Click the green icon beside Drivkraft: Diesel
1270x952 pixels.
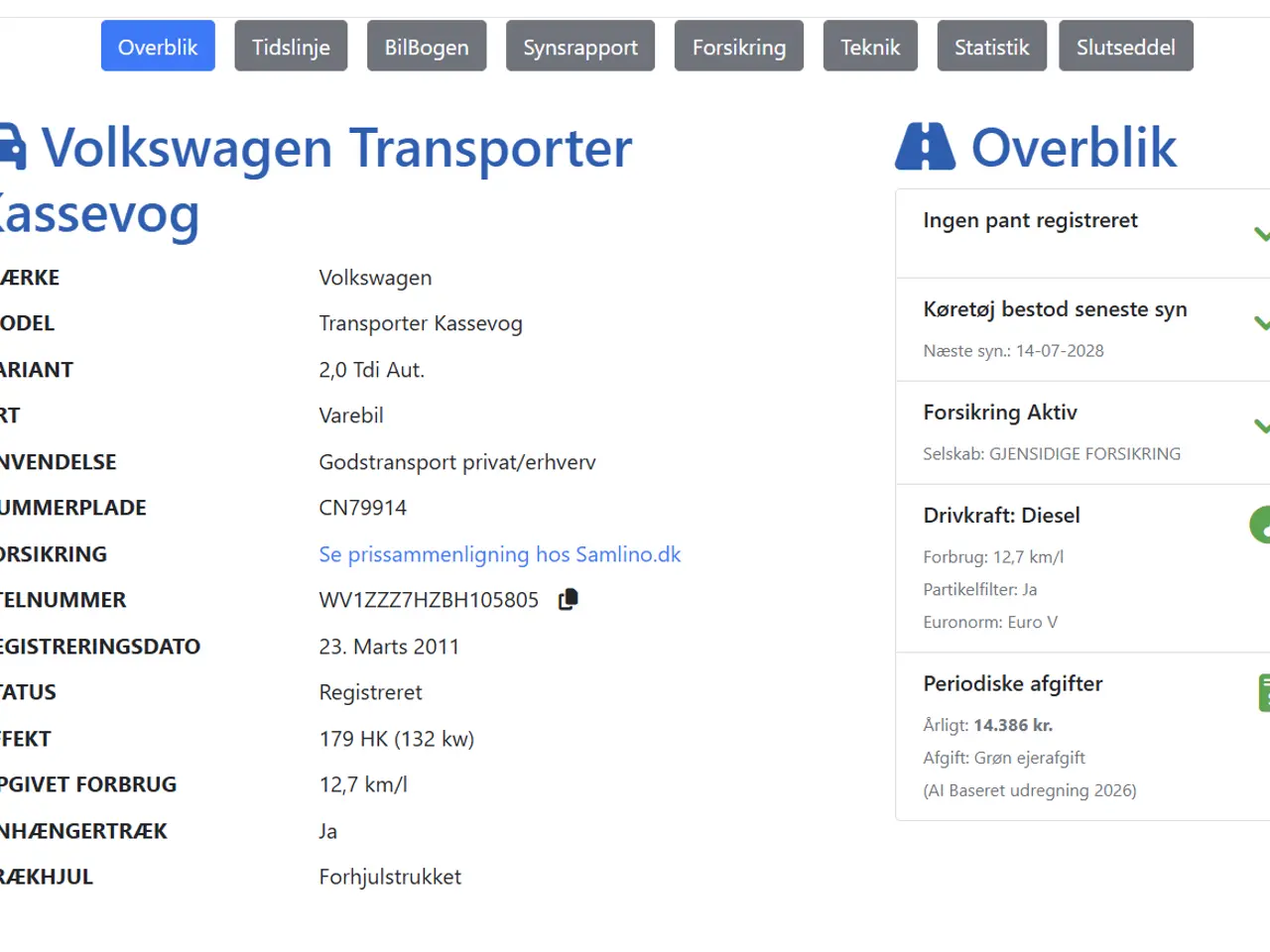click(x=1260, y=525)
